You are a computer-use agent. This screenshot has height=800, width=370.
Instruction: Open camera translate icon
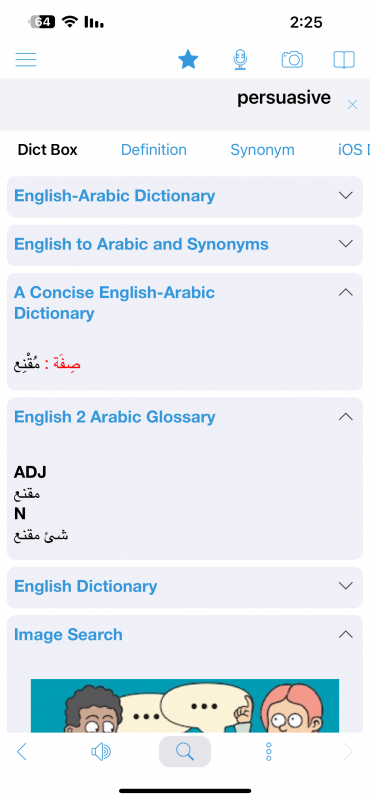pos(292,60)
